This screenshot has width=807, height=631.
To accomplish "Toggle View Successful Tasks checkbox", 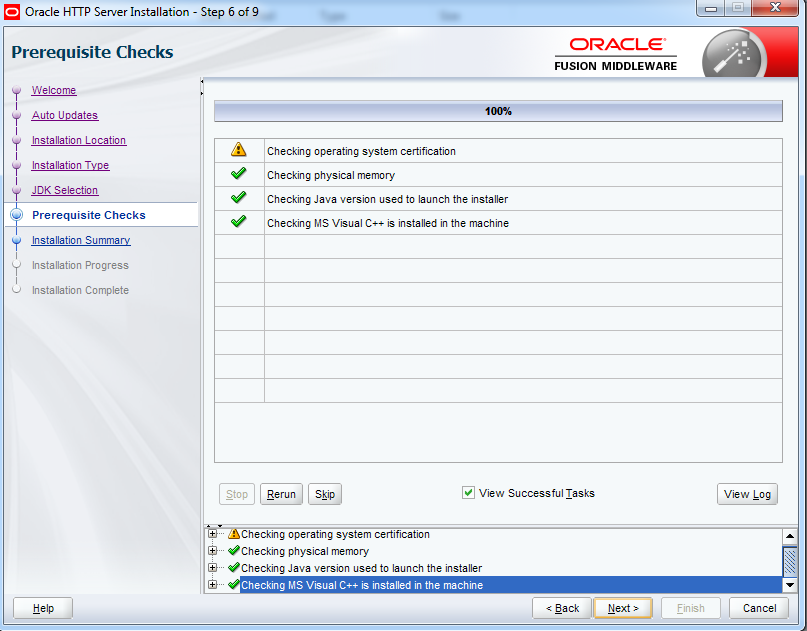I will 468,493.
